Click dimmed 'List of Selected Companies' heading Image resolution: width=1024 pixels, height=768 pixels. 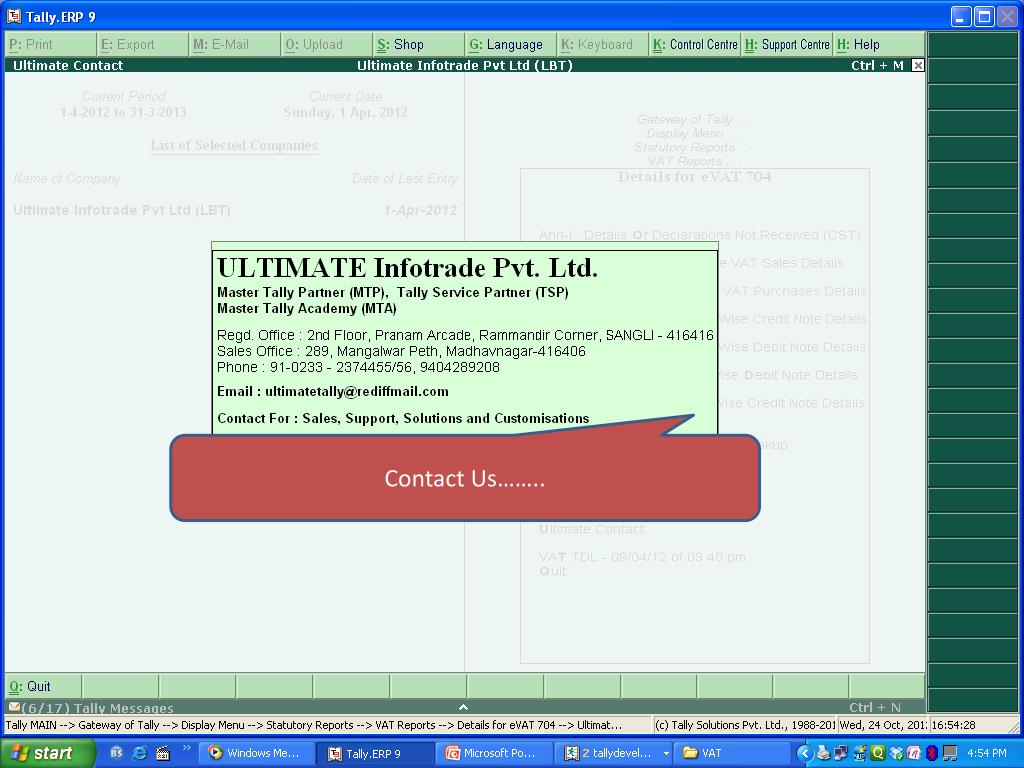click(234, 145)
